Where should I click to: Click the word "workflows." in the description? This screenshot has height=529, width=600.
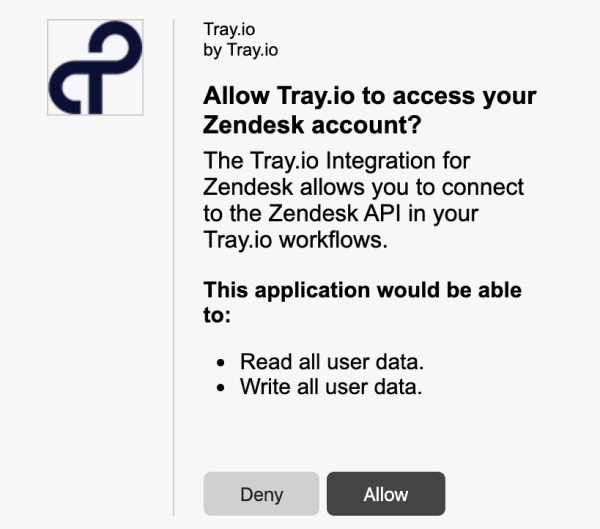pyautogui.click(x=333, y=240)
